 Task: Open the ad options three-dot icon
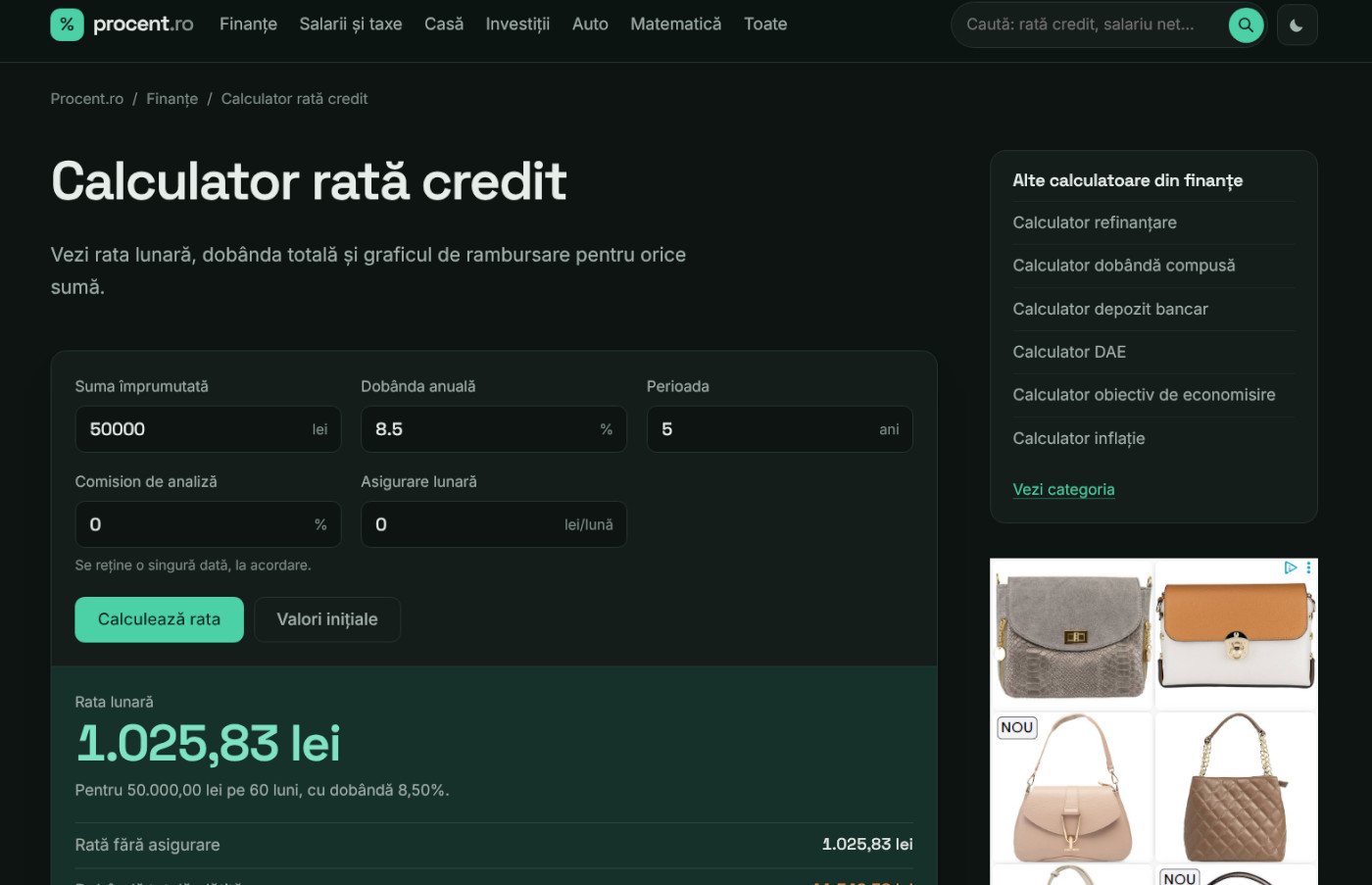pos(1308,567)
